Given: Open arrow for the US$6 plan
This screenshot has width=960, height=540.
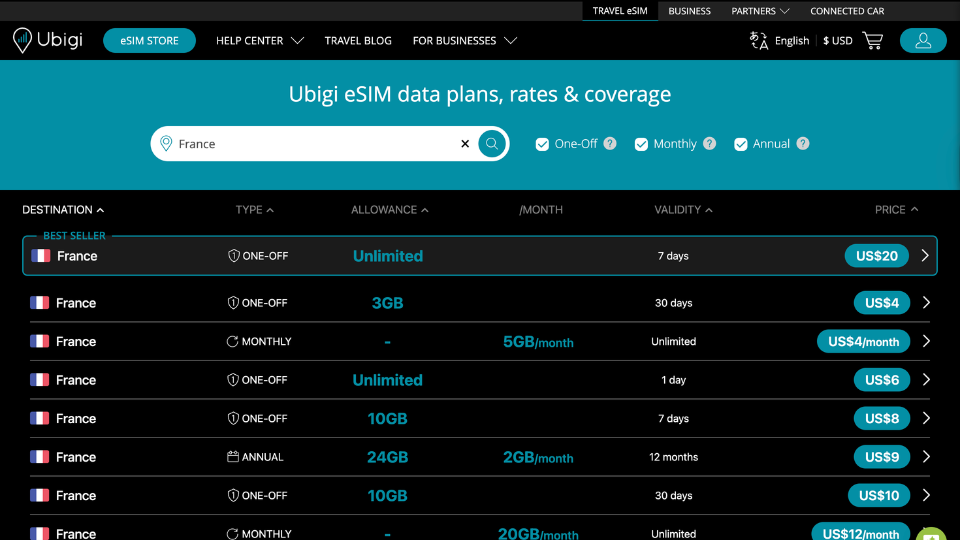Looking at the screenshot, I should tap(926, 380).
